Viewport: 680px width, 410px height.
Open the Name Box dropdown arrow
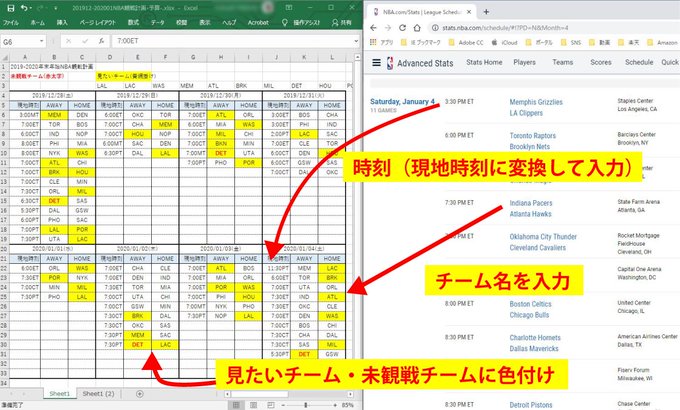click(42, 41)
